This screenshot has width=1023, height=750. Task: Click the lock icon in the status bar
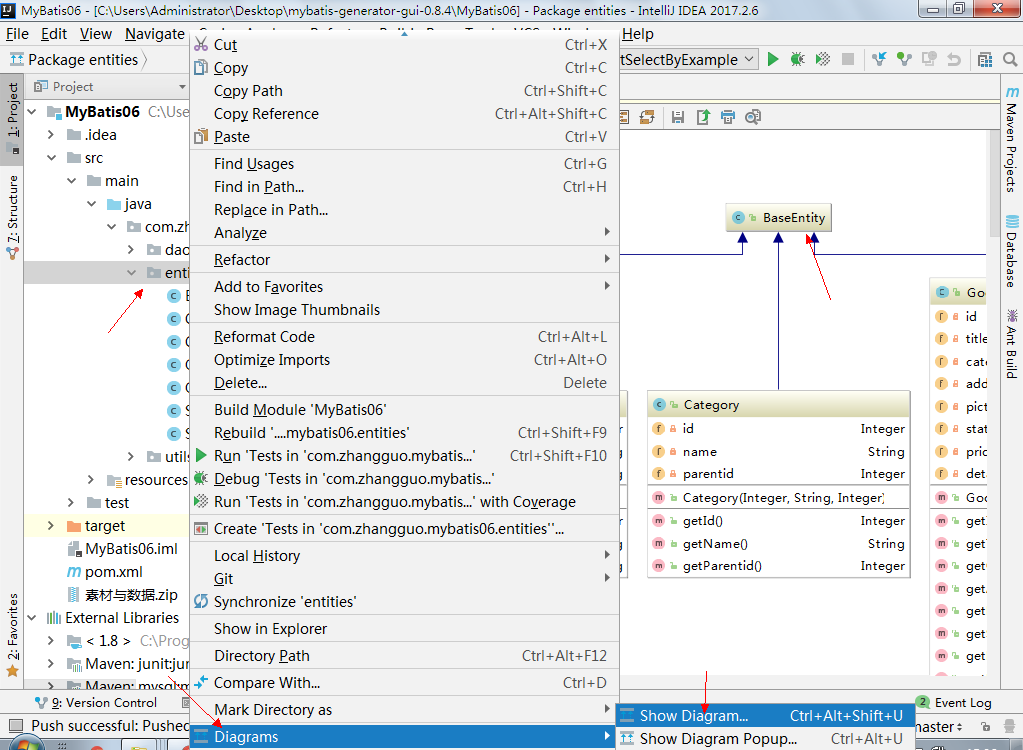click(985, 727)
